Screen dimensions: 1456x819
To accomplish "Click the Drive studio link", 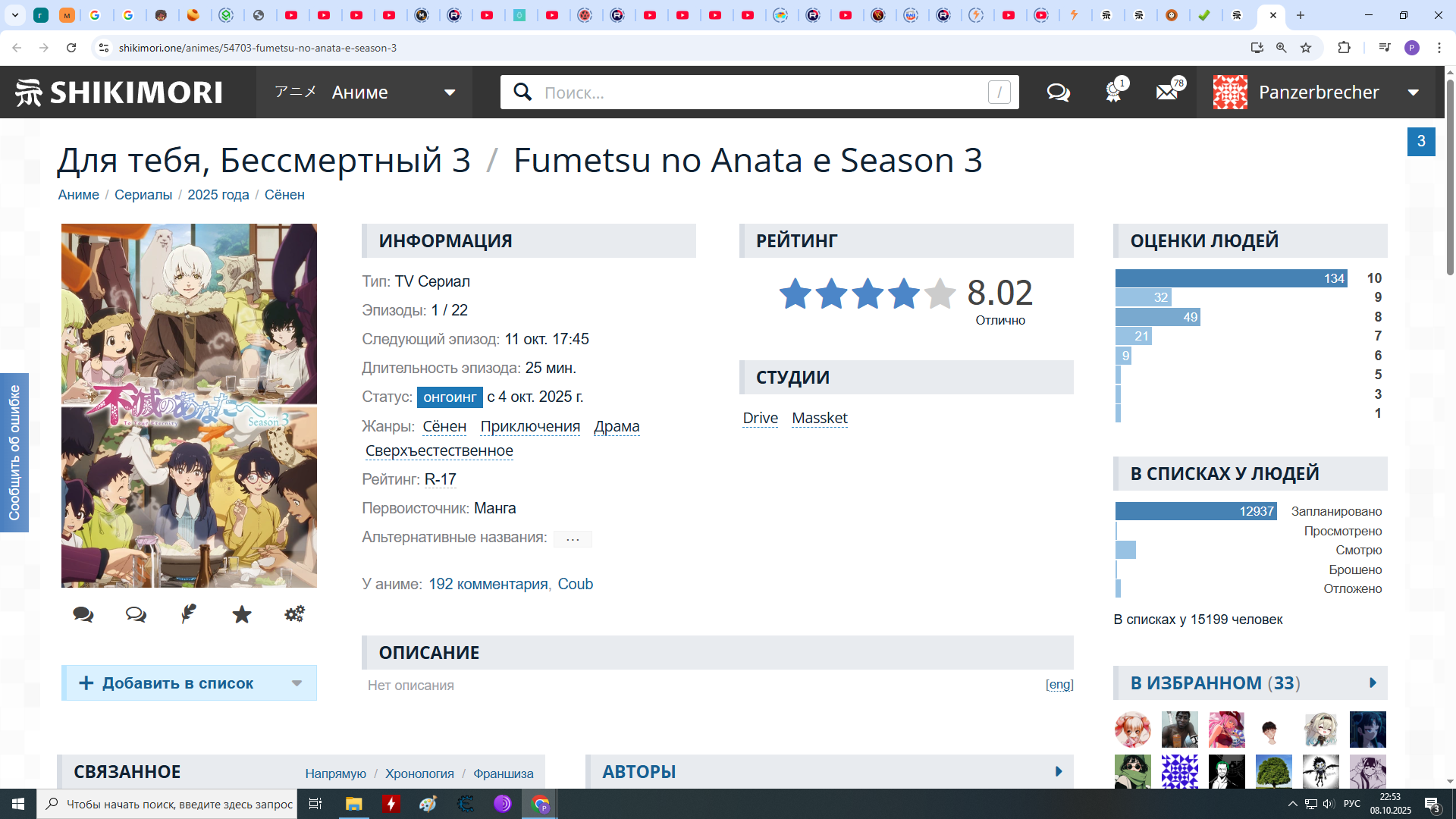I will (x=760, y=418).
